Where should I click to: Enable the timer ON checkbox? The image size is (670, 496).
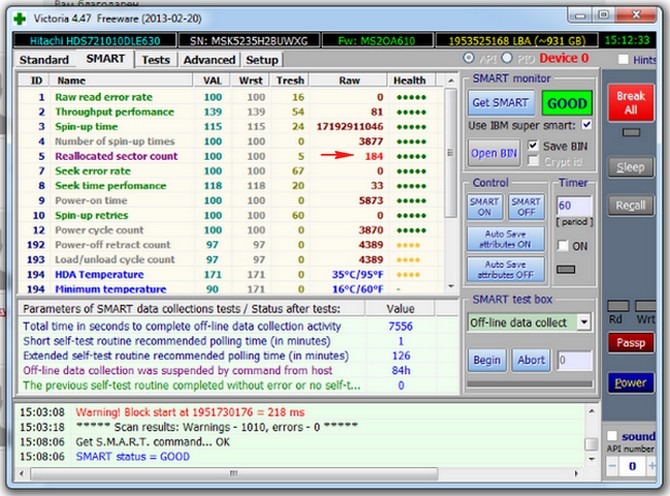coord(565,246)
